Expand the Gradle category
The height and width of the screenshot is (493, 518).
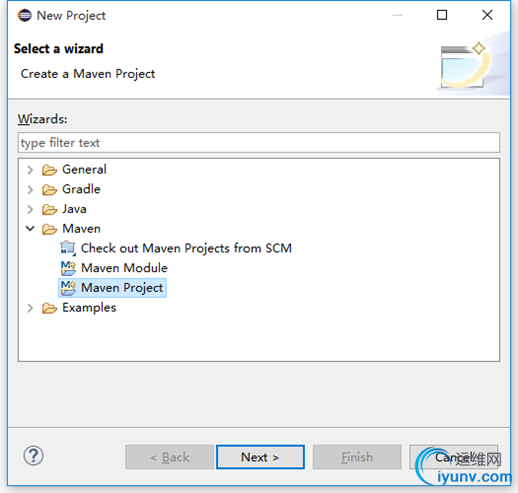pos(30,190)
